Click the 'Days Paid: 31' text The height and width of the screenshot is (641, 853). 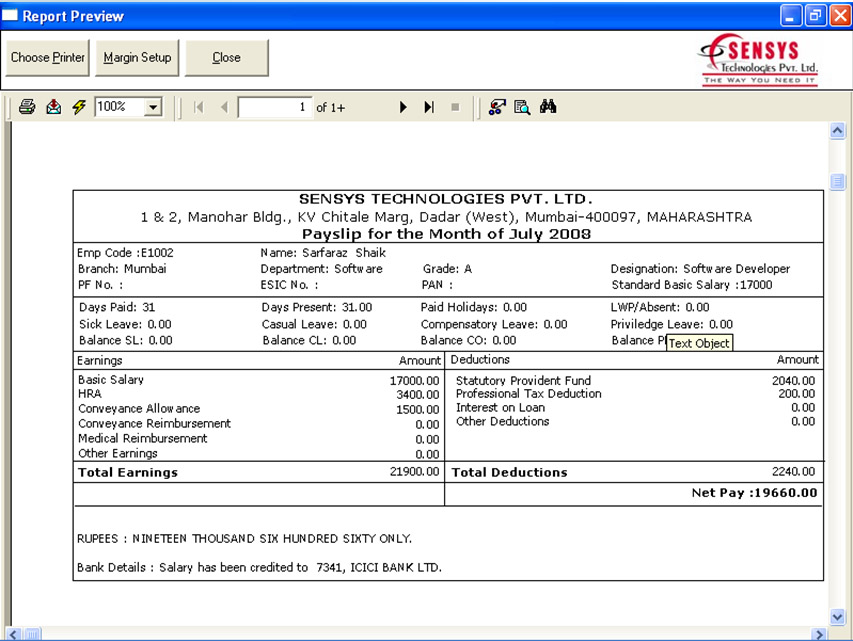pos(117,307)
